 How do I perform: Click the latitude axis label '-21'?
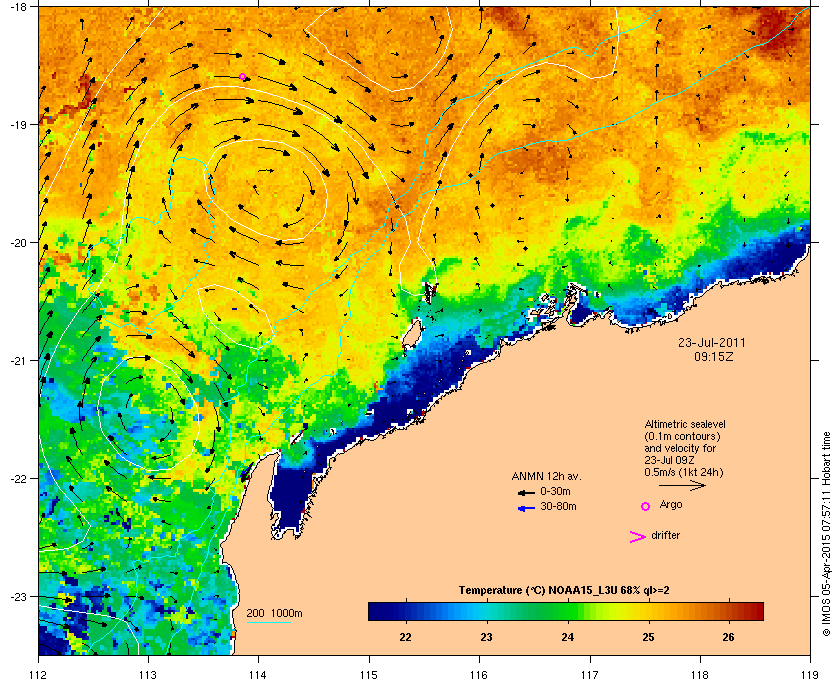(x=18, y=360)
